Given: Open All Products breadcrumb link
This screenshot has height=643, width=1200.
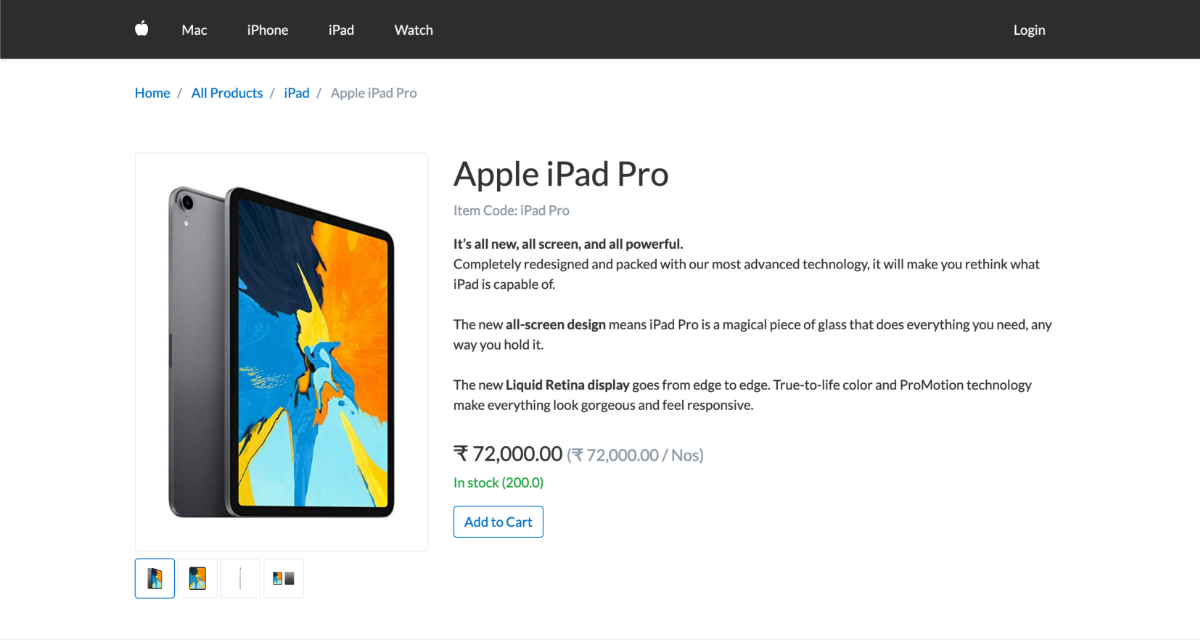Looking at the screenshot, I should click(x=227, y=93).
